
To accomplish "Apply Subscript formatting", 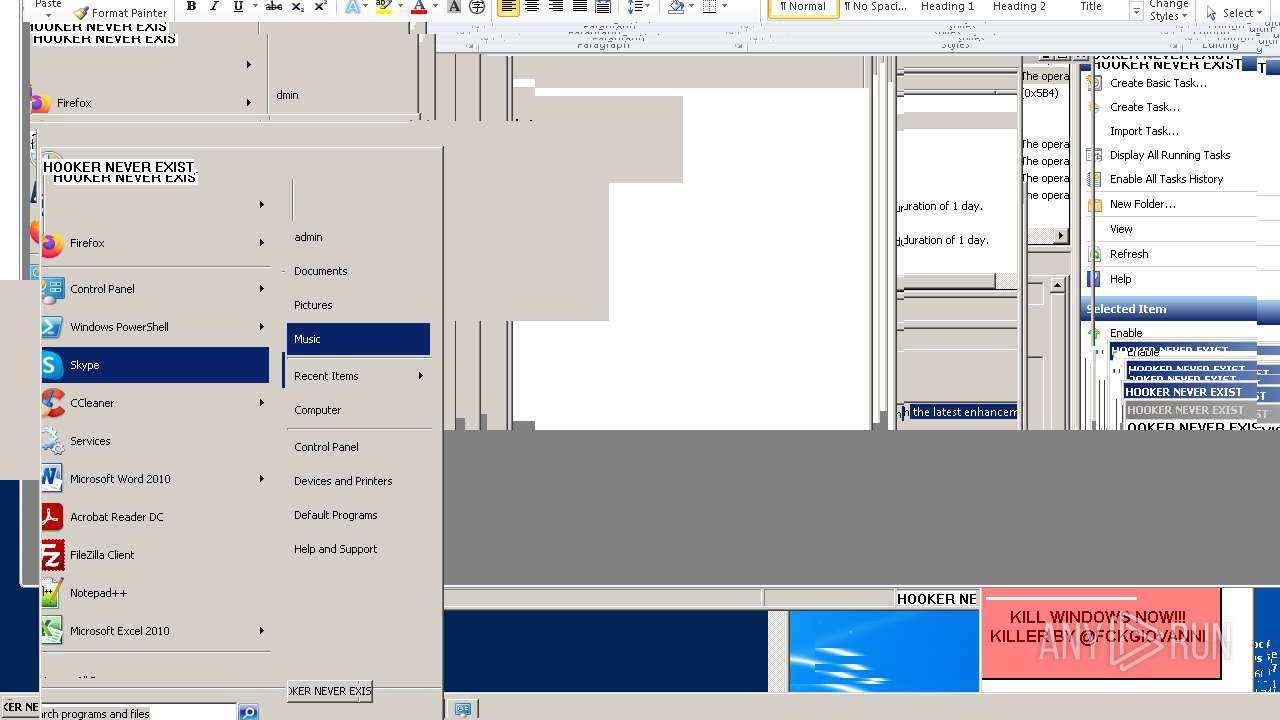I will tap(298, 6).
